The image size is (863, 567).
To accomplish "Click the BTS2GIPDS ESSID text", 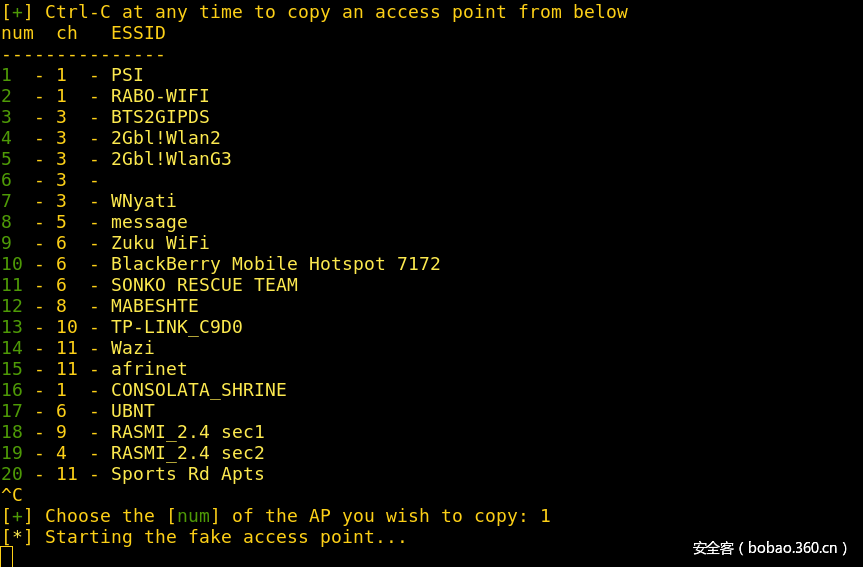I will [160, 117].
